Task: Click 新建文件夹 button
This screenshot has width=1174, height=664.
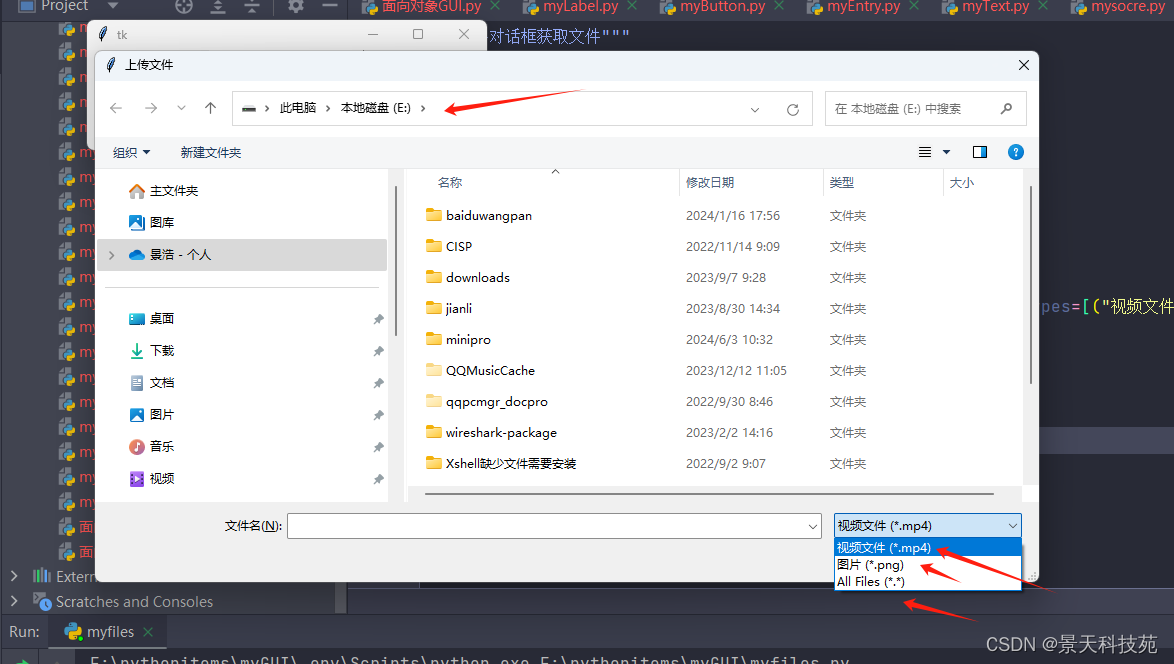Action: 210,153
